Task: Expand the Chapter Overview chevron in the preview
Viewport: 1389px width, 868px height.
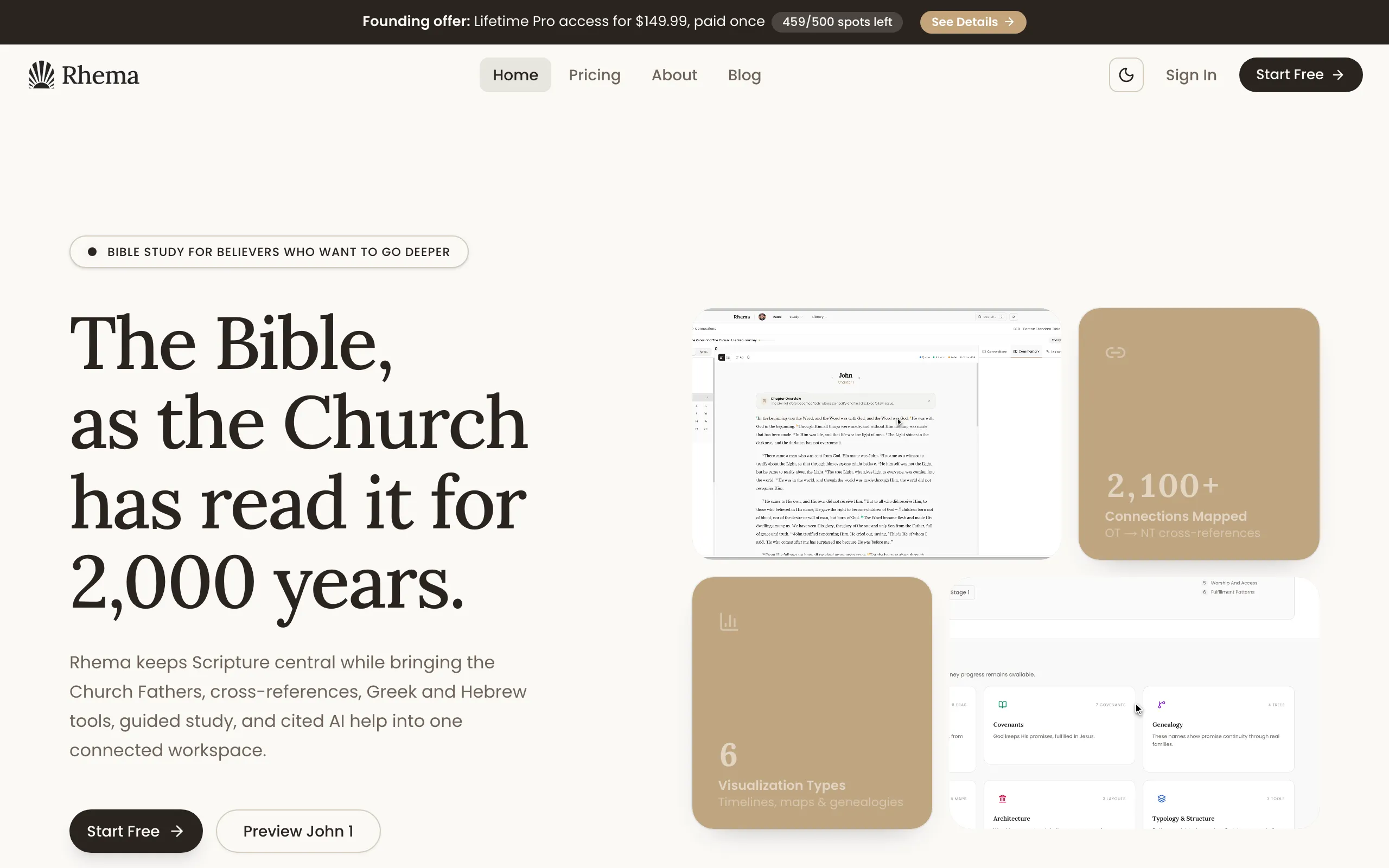Action: tap(929, 401)
